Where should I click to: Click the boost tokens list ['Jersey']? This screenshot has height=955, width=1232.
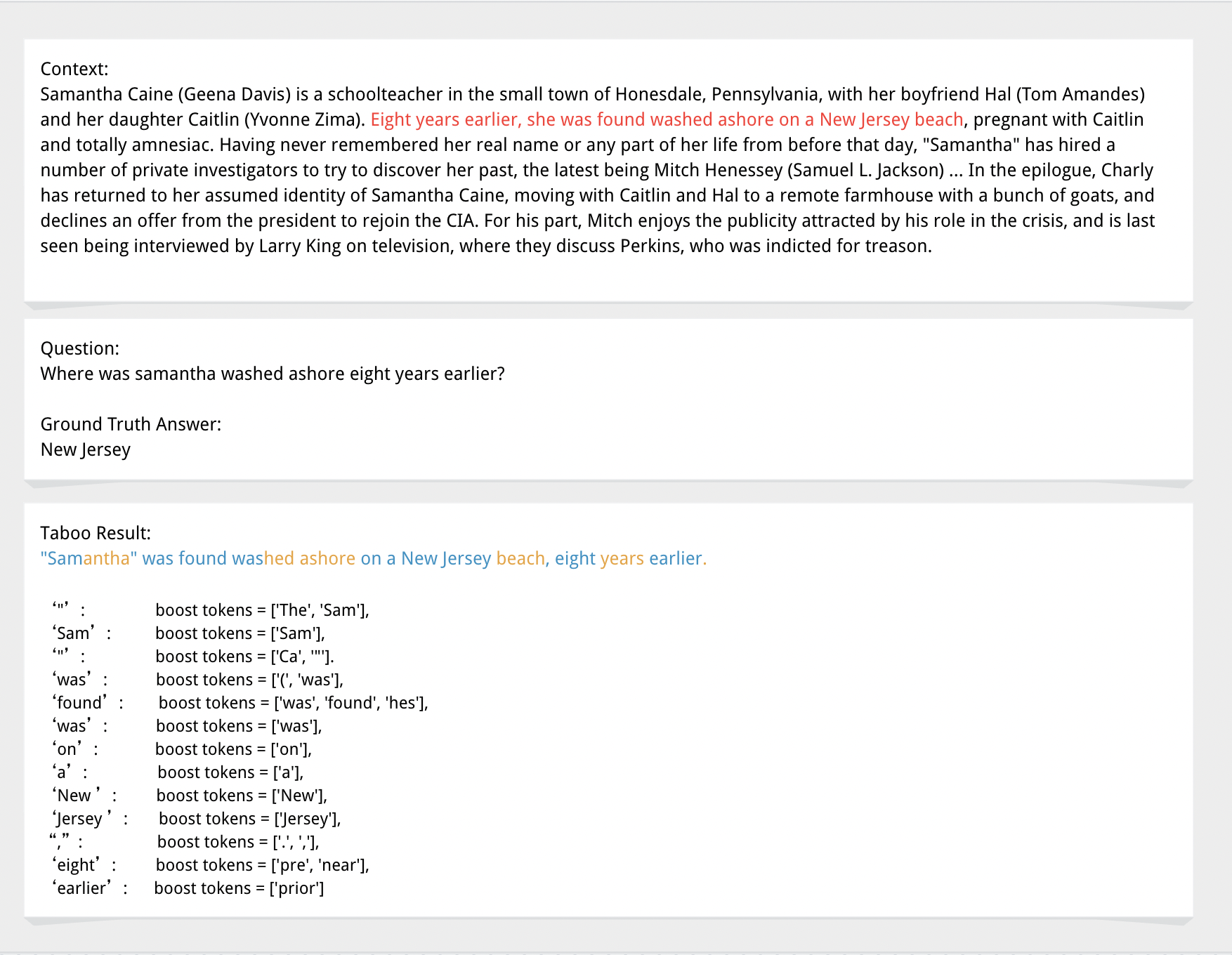[249, 819]
